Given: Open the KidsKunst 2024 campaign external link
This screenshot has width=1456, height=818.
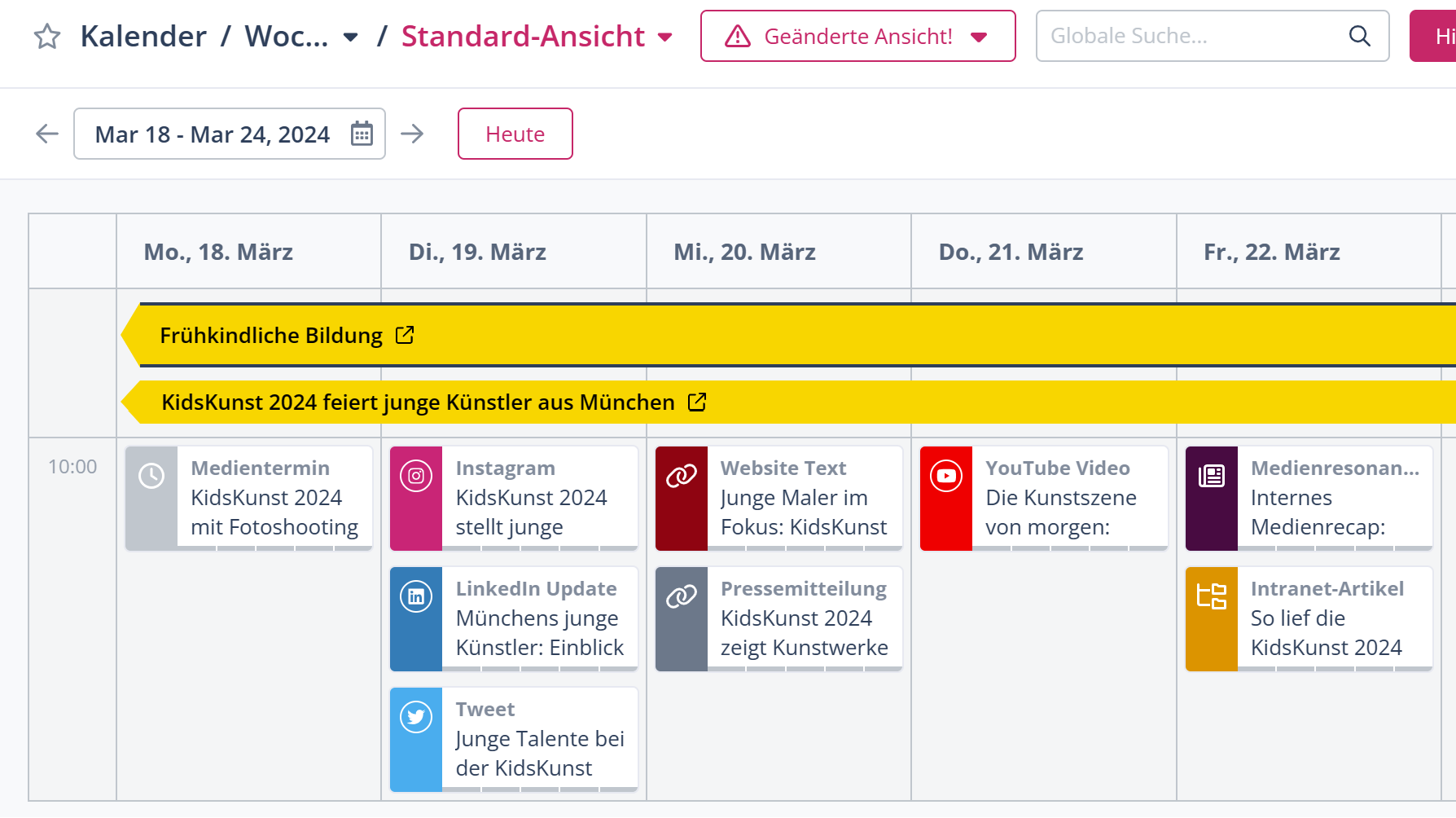Looking at the screenshot, I should (x=696, y=402).
